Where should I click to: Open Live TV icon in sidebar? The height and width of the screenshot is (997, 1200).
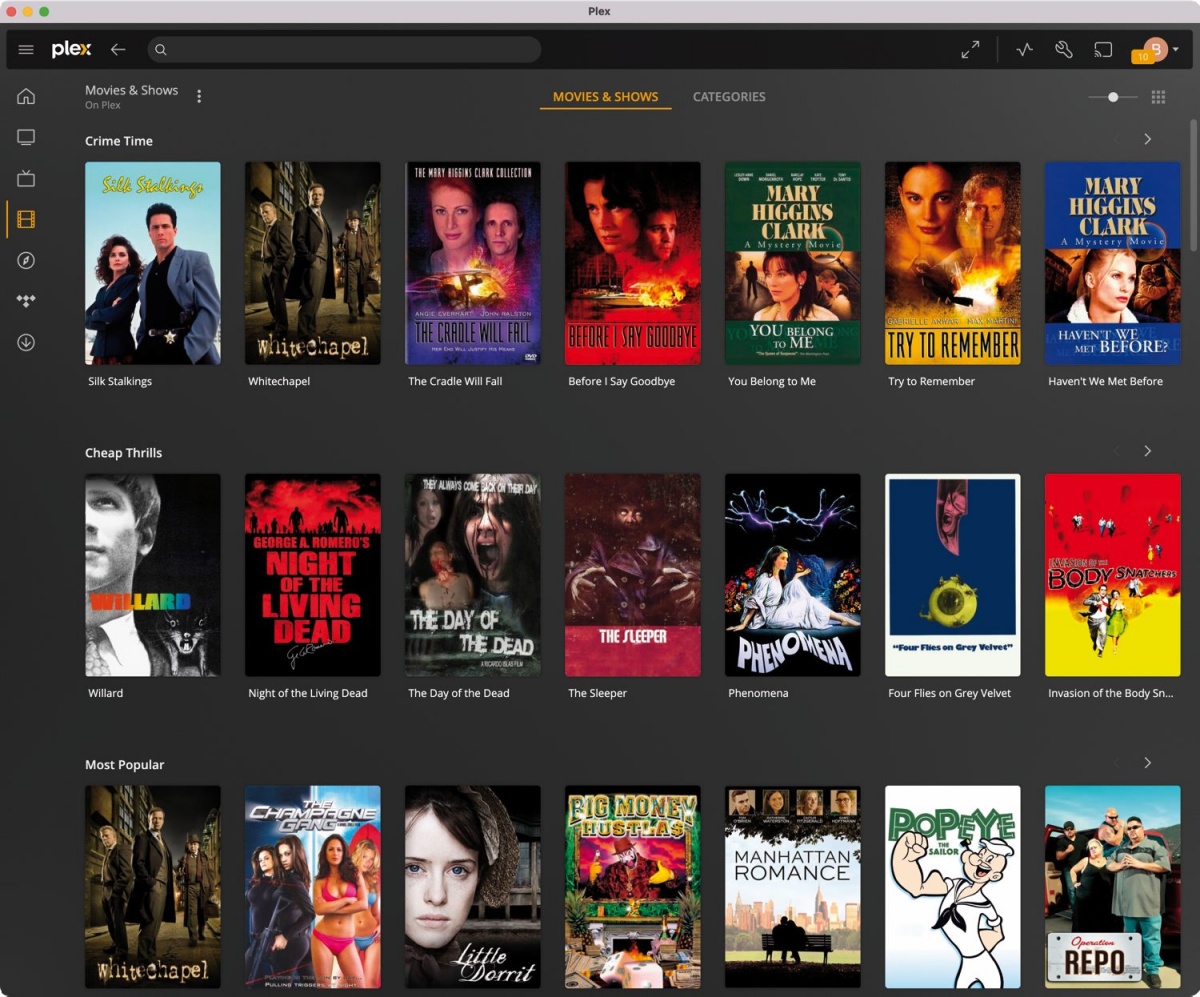(x=26, y=178)
